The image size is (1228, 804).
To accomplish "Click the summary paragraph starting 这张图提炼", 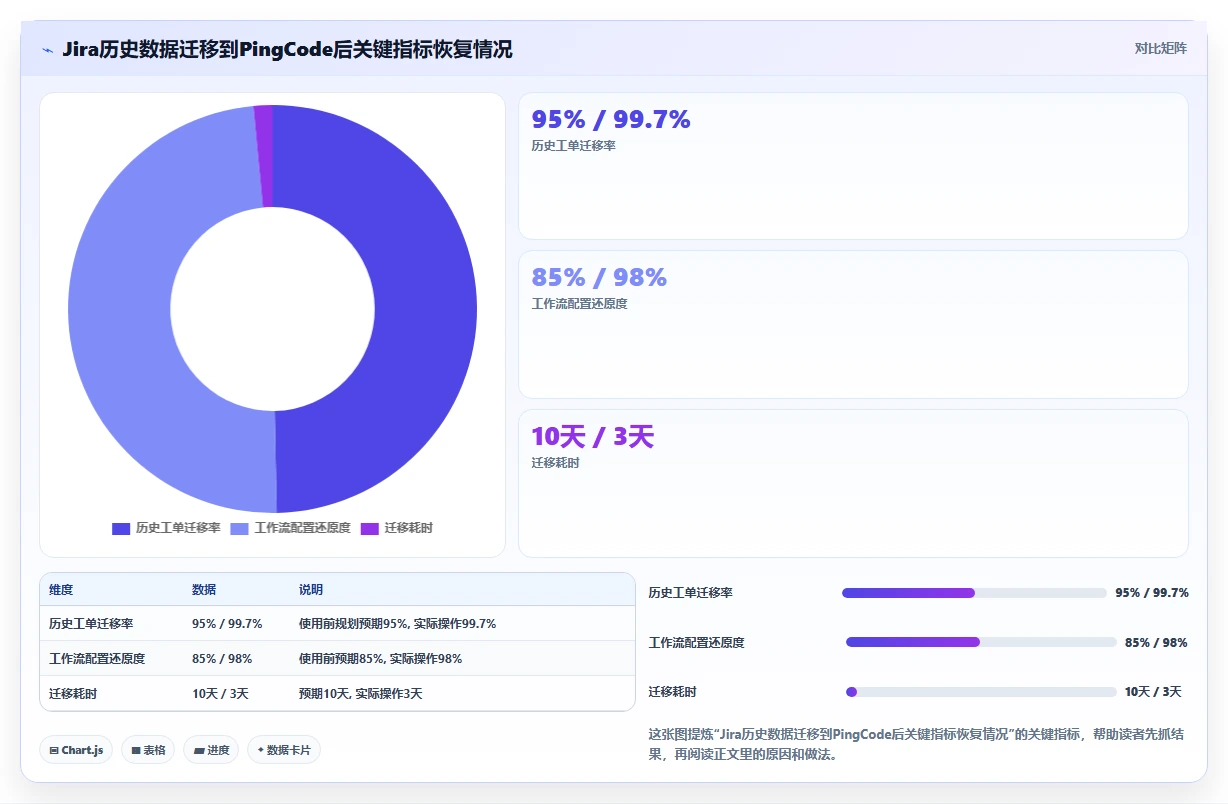I will [917, 744].
